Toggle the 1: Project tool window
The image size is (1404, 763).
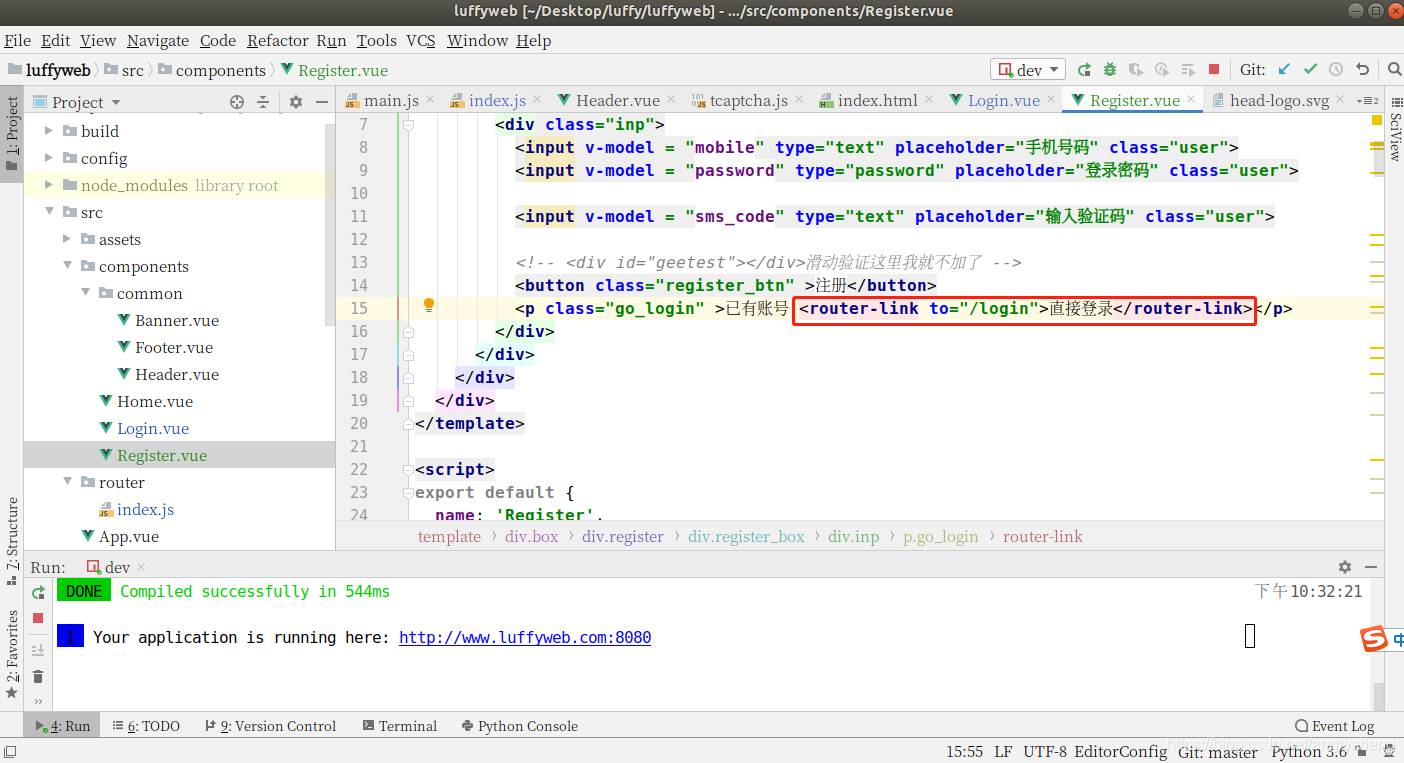(12, 133)
